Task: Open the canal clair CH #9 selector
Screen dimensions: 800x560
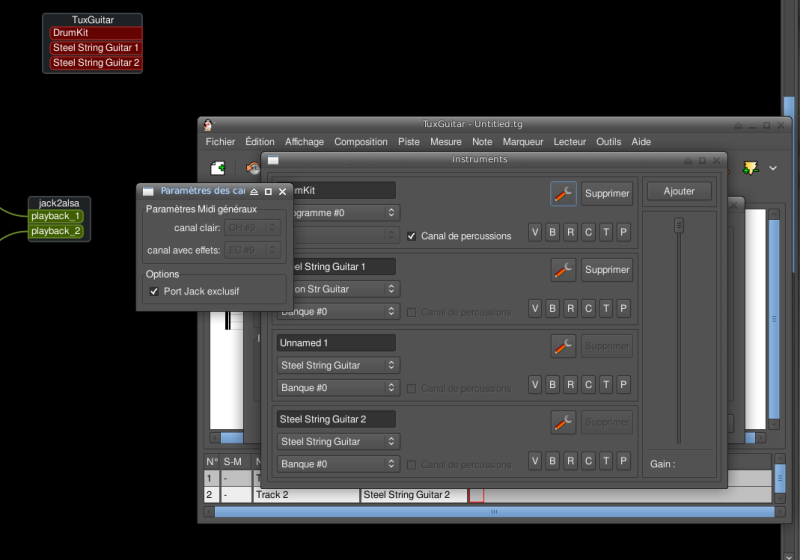Action: tap(253, 227)
